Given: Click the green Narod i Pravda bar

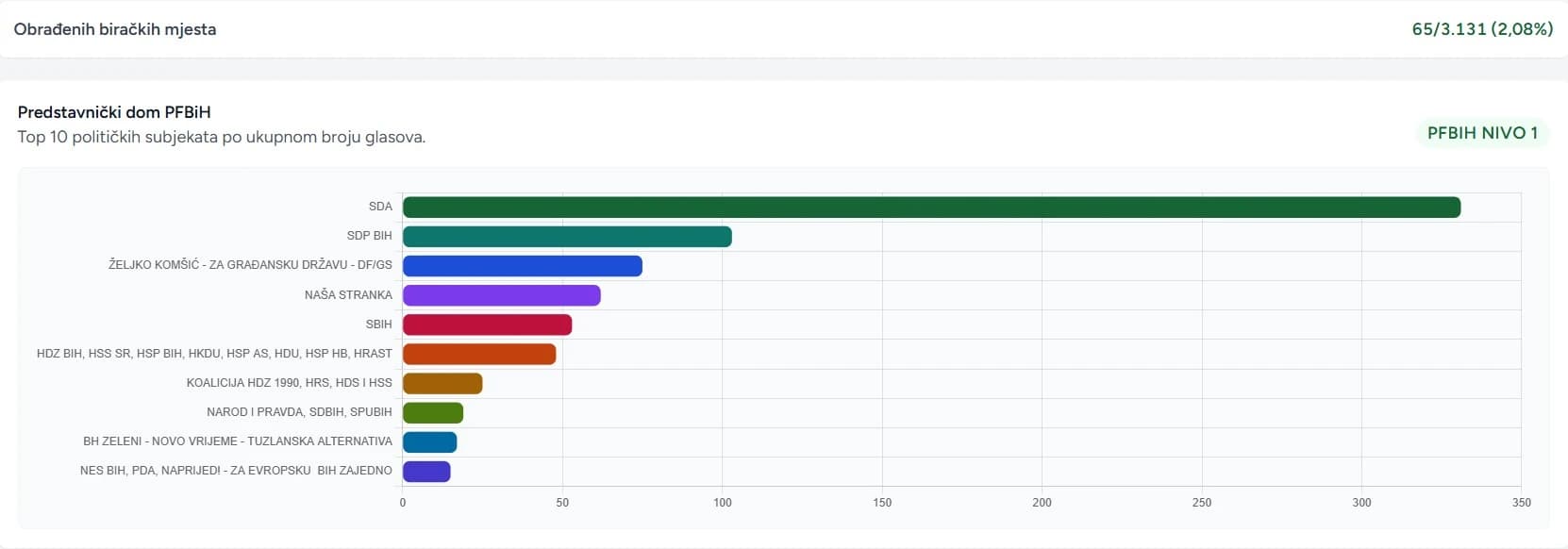Looking at the screenshot, I should click(433, 412).
